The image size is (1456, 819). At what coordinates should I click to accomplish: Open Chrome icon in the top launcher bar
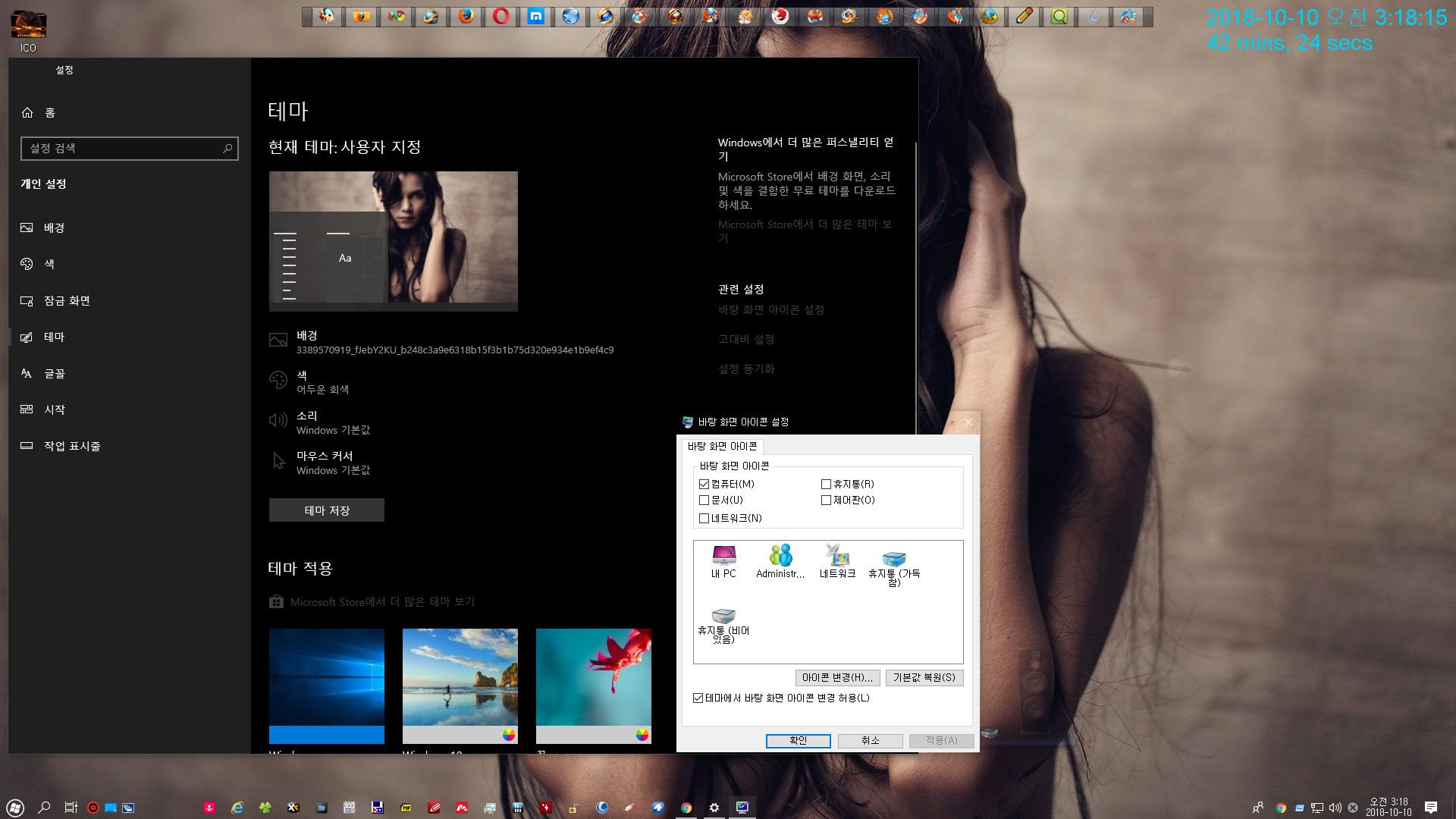coord(397,17)
